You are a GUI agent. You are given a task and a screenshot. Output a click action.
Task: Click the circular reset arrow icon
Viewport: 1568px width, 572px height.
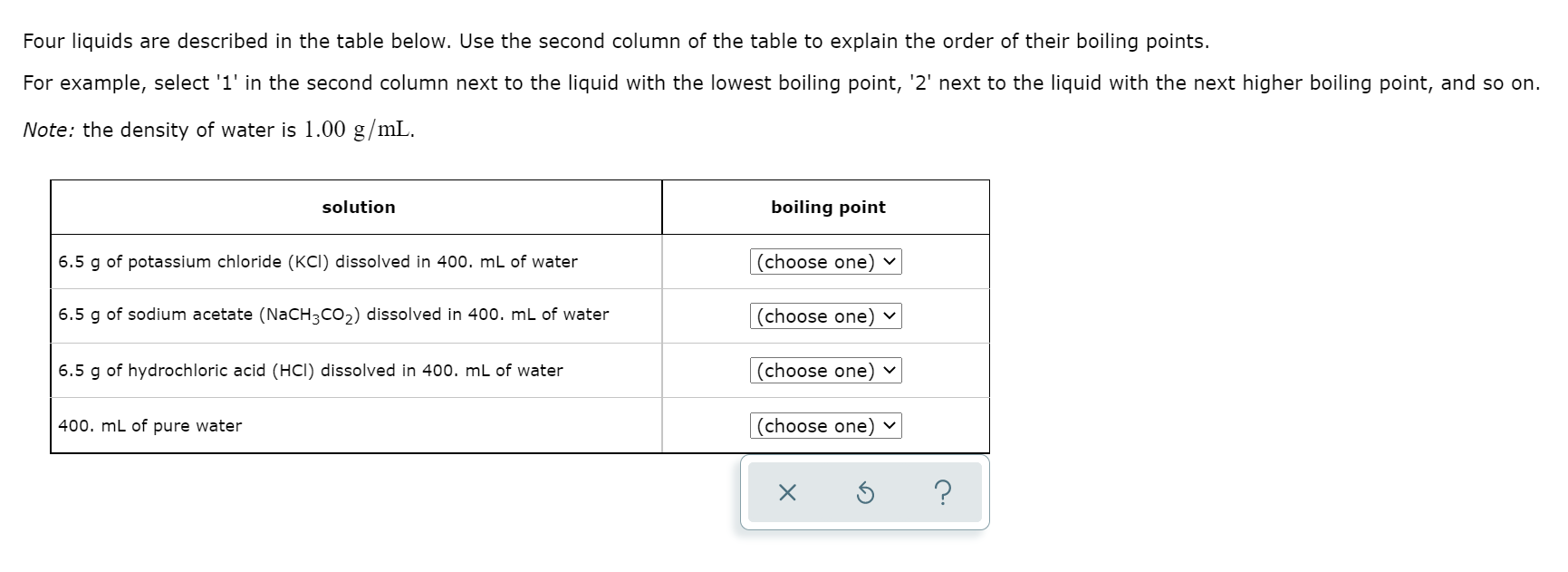(x=865, y=493)
